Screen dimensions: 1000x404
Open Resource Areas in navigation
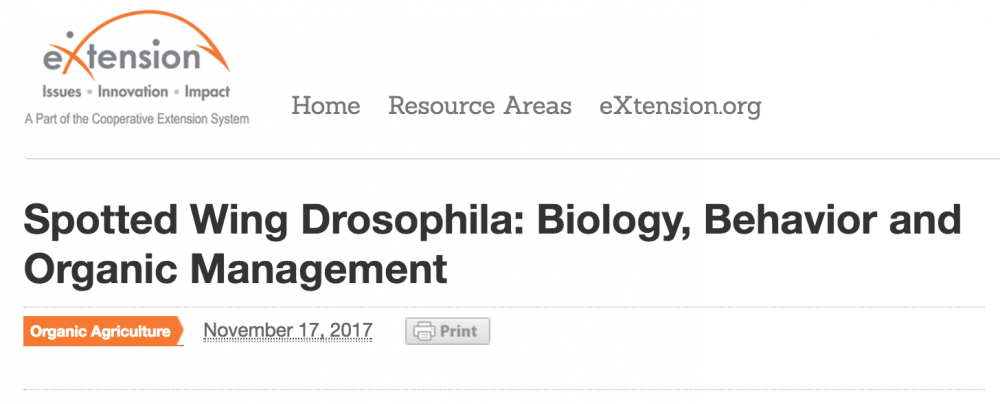coord(480,106)
